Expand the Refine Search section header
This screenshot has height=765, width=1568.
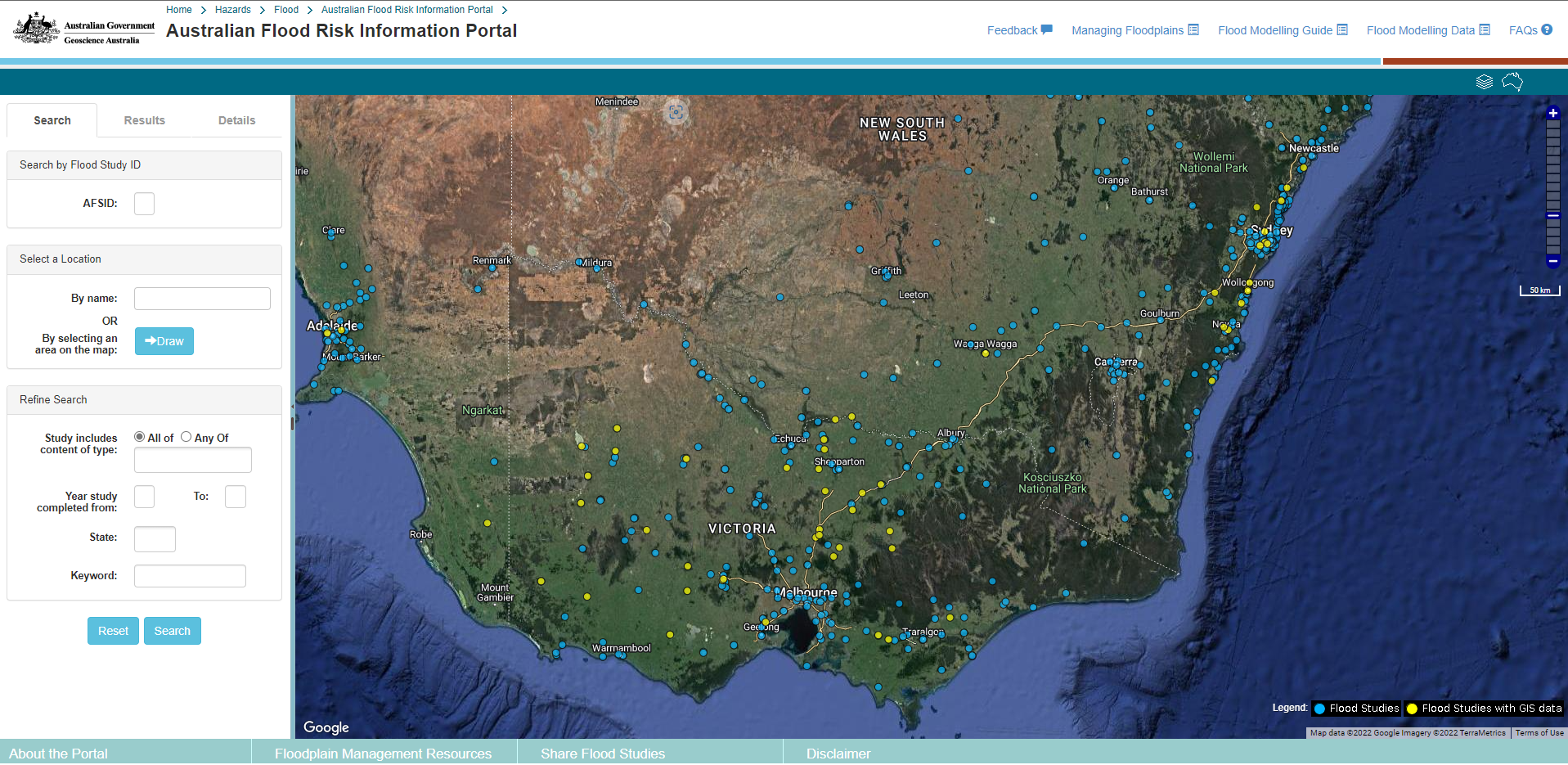click(52, 399)
